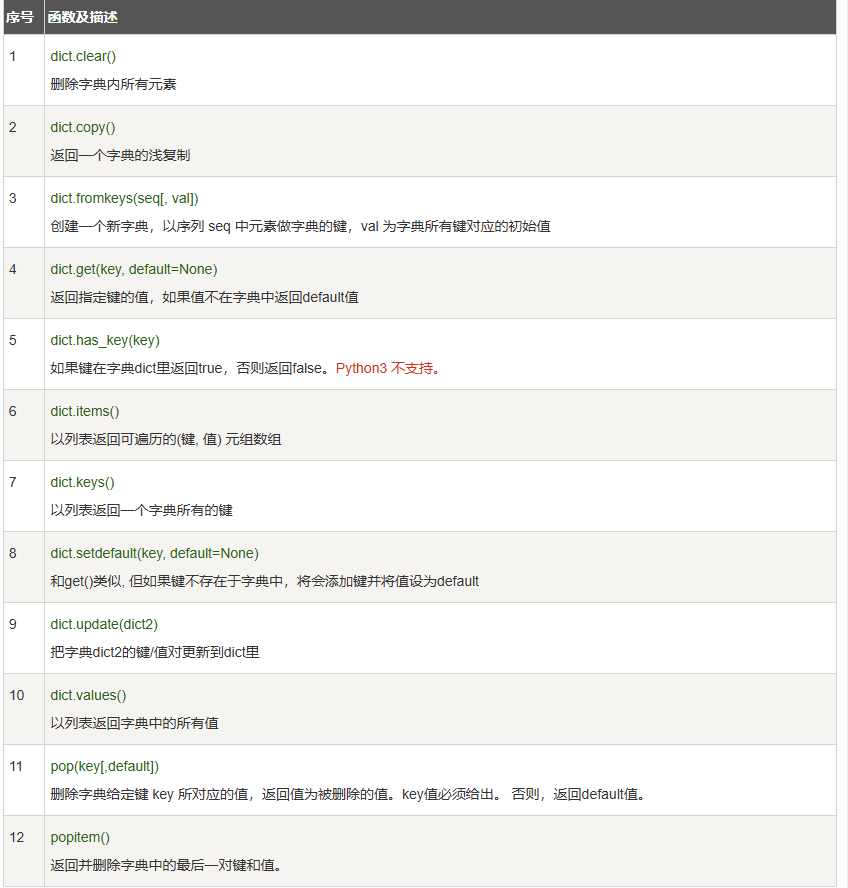Image resolution: width=848 pixels, height=888 pixels.
Task: Open dict.get(key, default=None) link
Action: click(133, 270)
